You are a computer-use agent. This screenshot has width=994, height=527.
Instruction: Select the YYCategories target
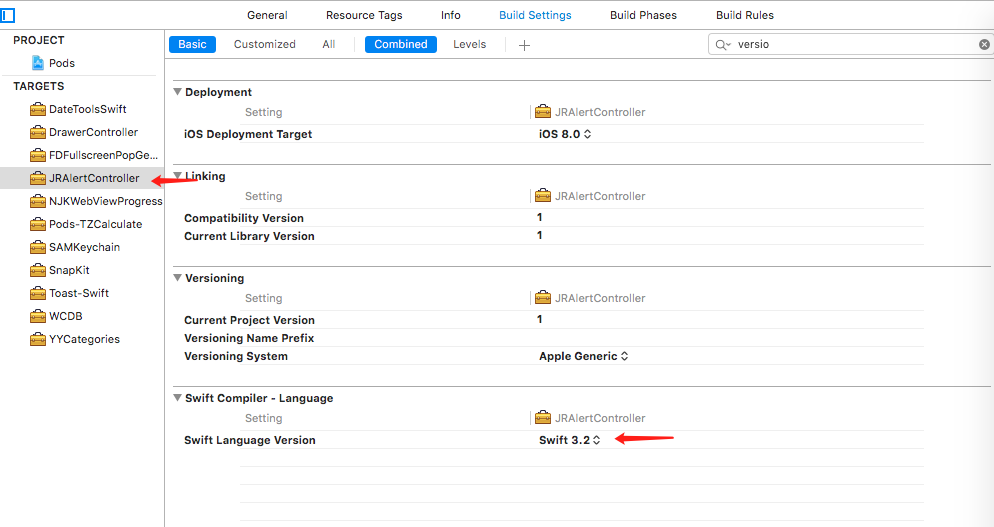pyautogui.click(x=82, y=339)
